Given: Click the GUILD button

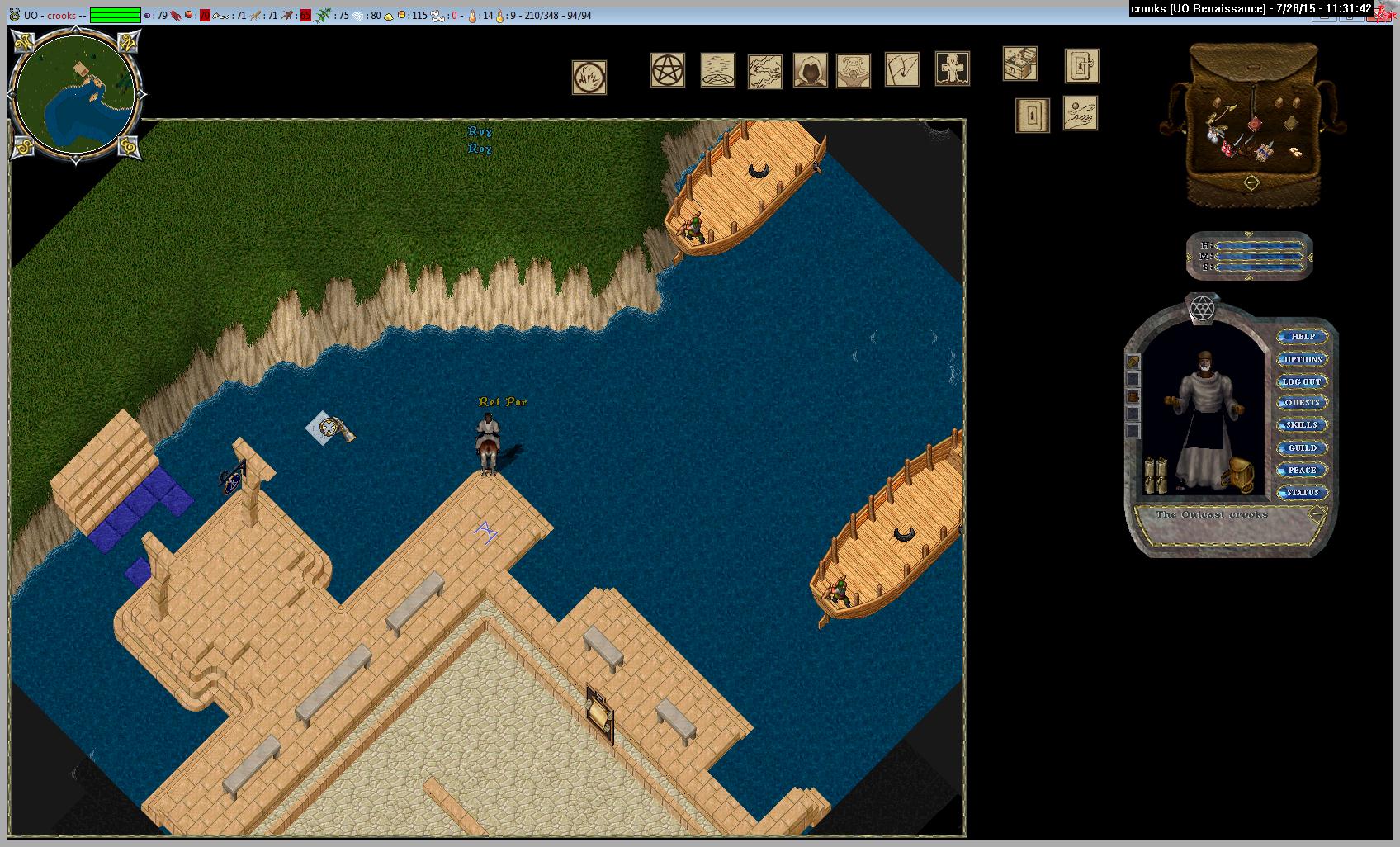Looking at the screenshot, I should pyautogui.click(x=1303, y=447).
